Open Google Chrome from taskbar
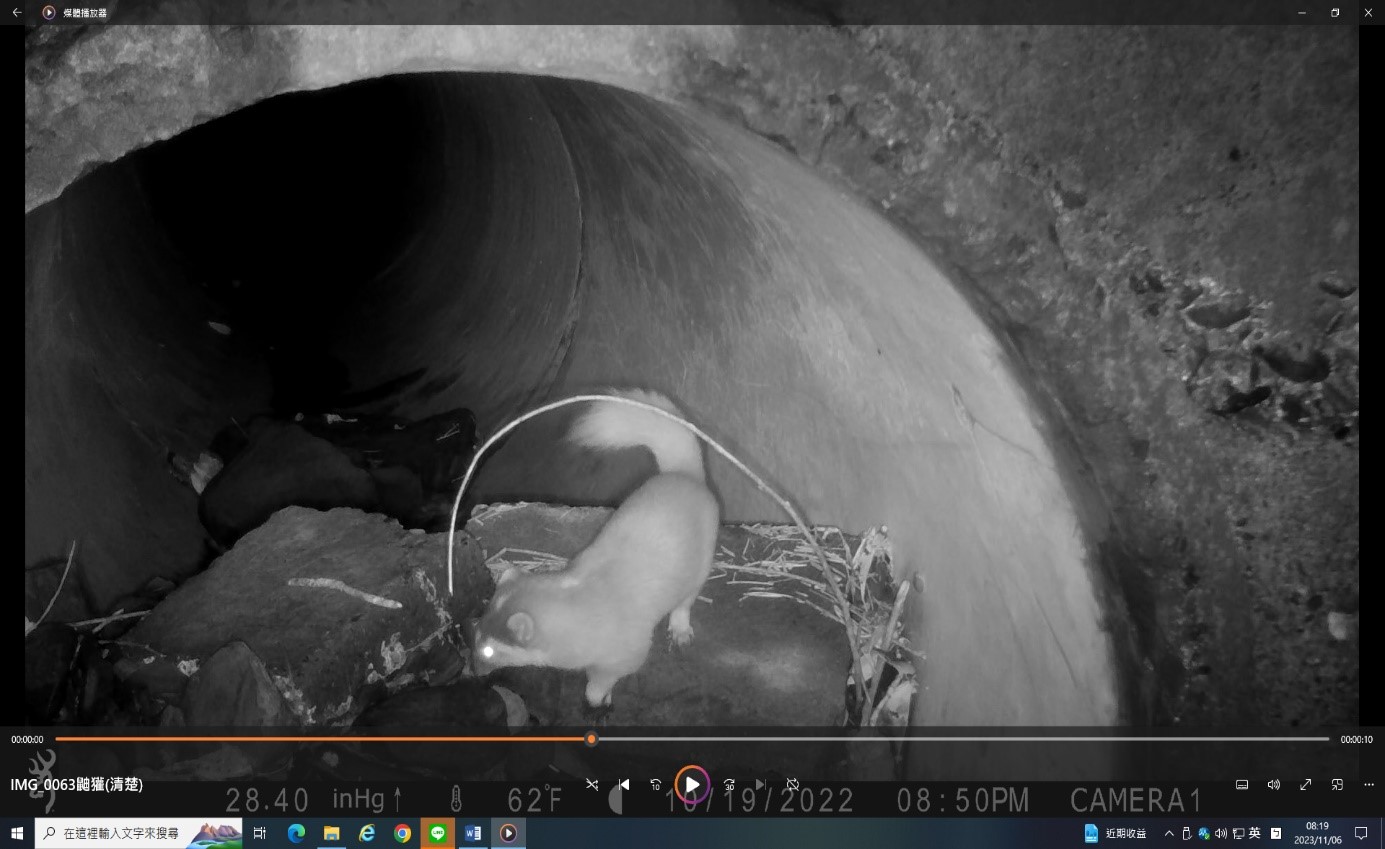 pos(402,833)
